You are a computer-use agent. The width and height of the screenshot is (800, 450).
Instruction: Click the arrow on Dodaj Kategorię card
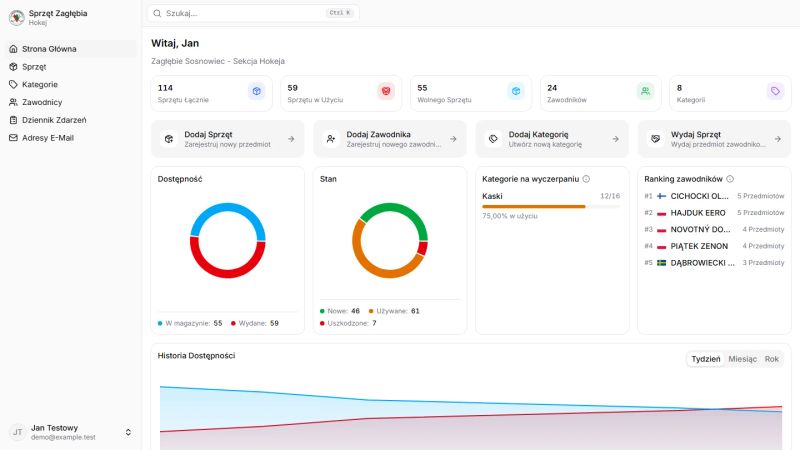coord(615,139)
